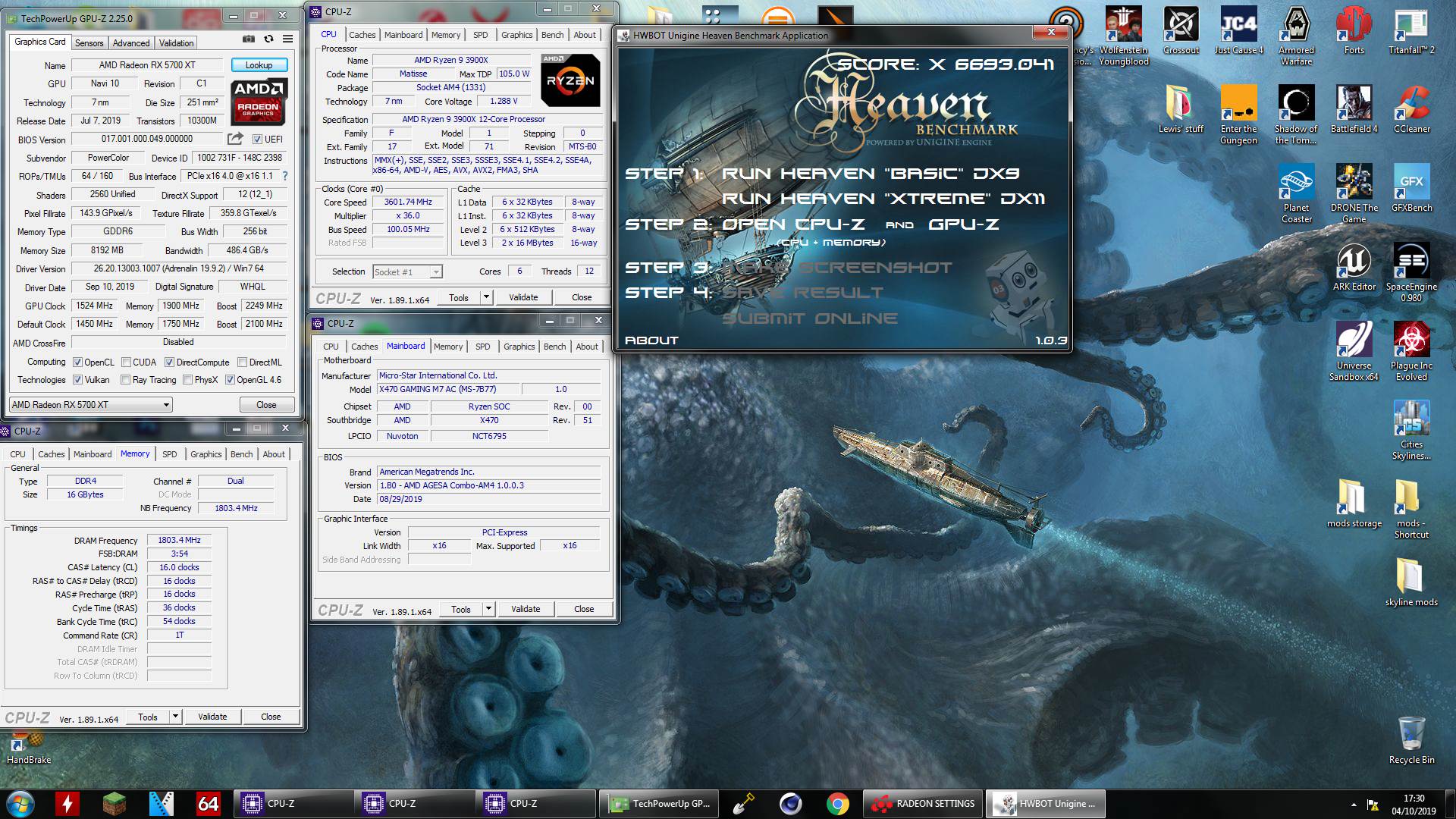
Task: Open Armored Warfare desktop icon
Action: coord(1296,36)
